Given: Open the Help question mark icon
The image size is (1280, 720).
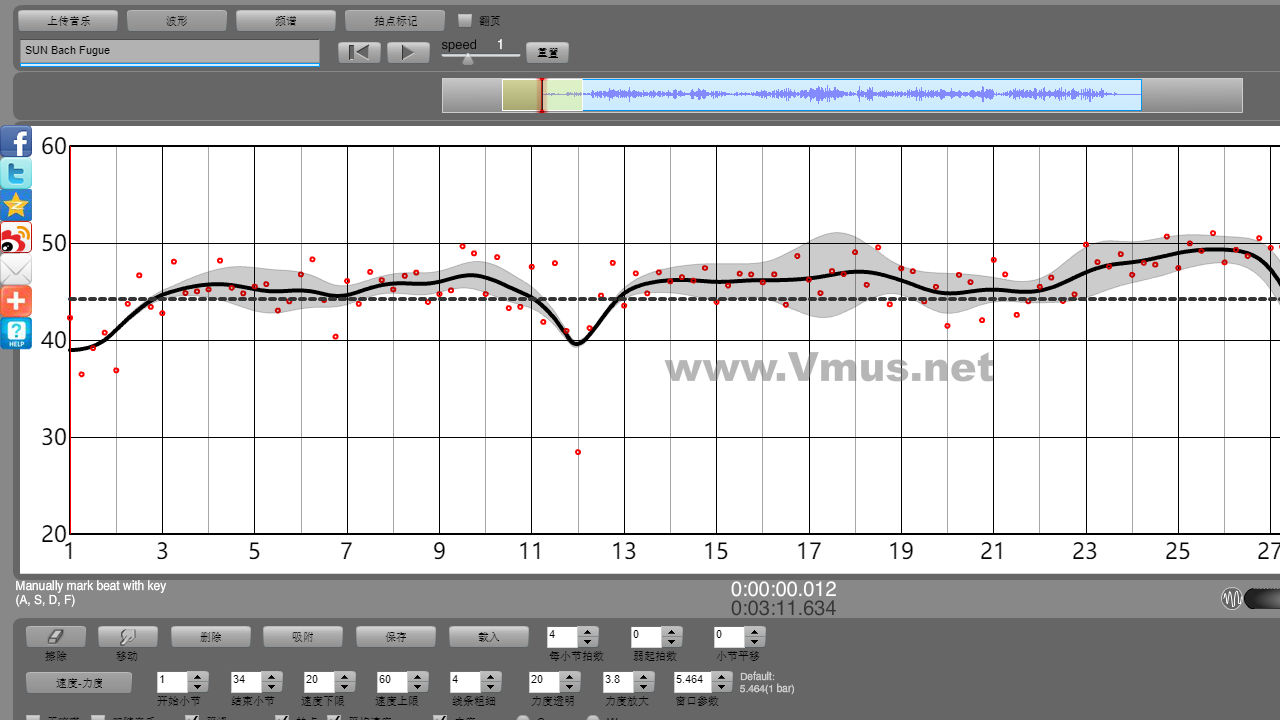Looking at the screenshot, I should pos(16,333).
